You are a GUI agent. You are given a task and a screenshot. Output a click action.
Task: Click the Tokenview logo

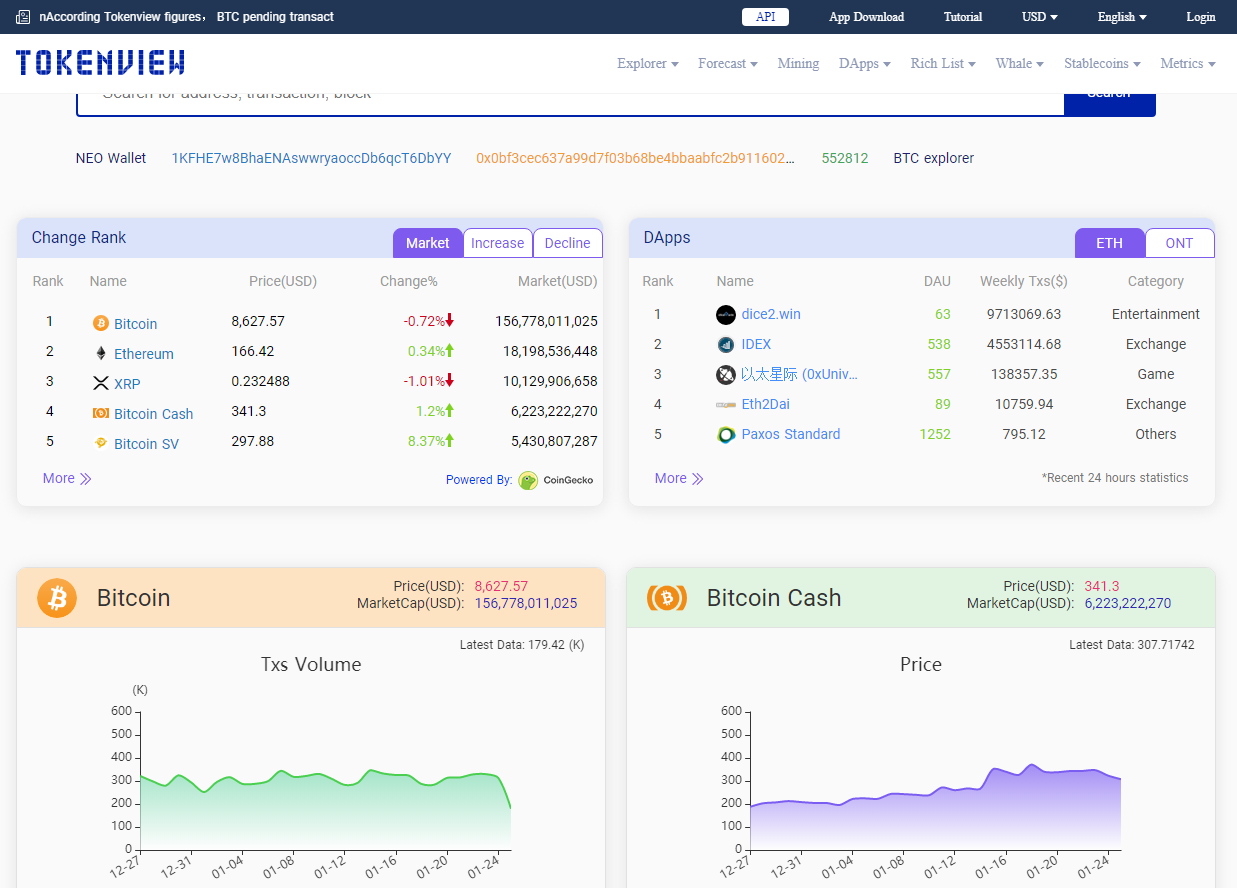click(100, 63)
